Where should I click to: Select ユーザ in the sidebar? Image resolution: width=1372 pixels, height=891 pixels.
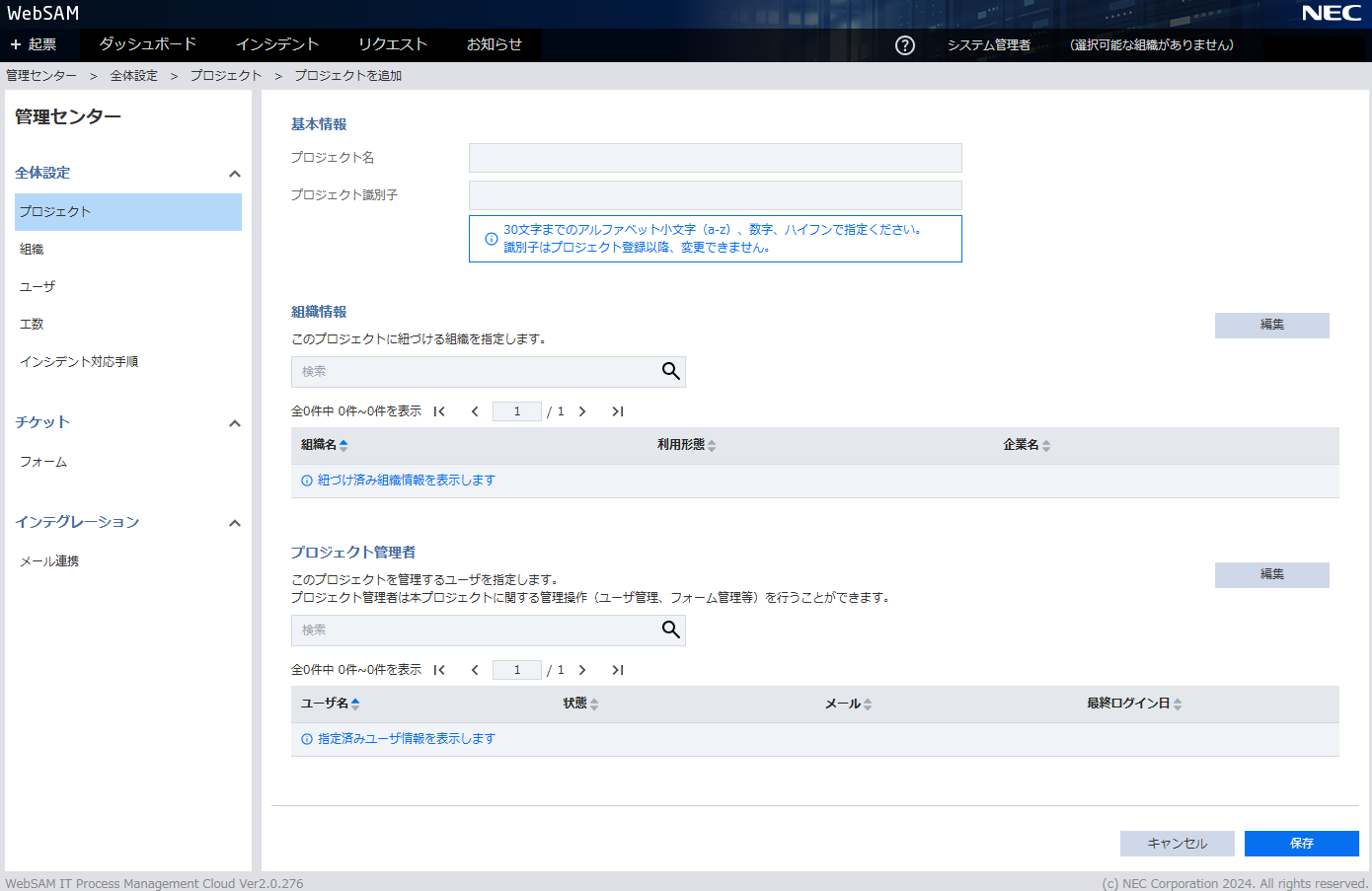[38, 286]
